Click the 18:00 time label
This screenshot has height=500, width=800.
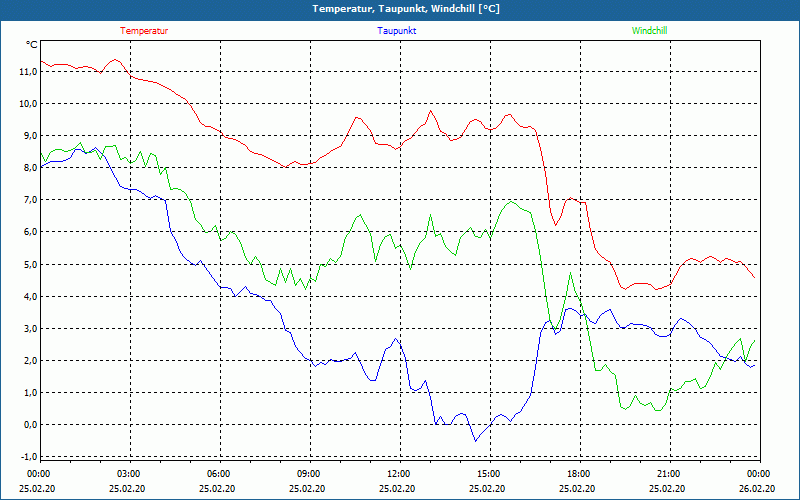click(579, 474)
